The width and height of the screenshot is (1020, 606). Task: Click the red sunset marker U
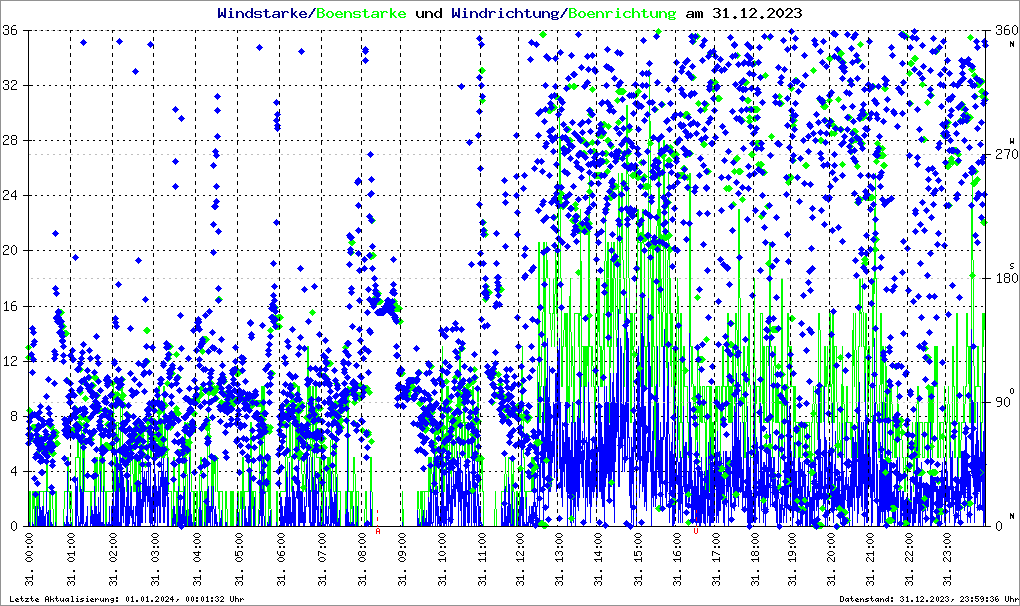[696, 532]
